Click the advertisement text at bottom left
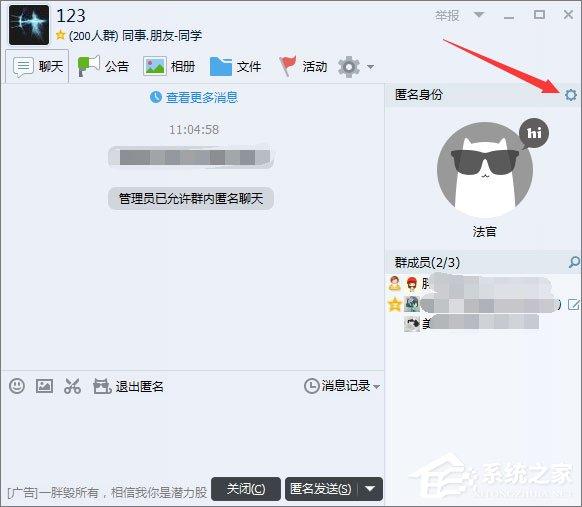The width and height of the screenshot is (582, 507). tap(107, 493)
